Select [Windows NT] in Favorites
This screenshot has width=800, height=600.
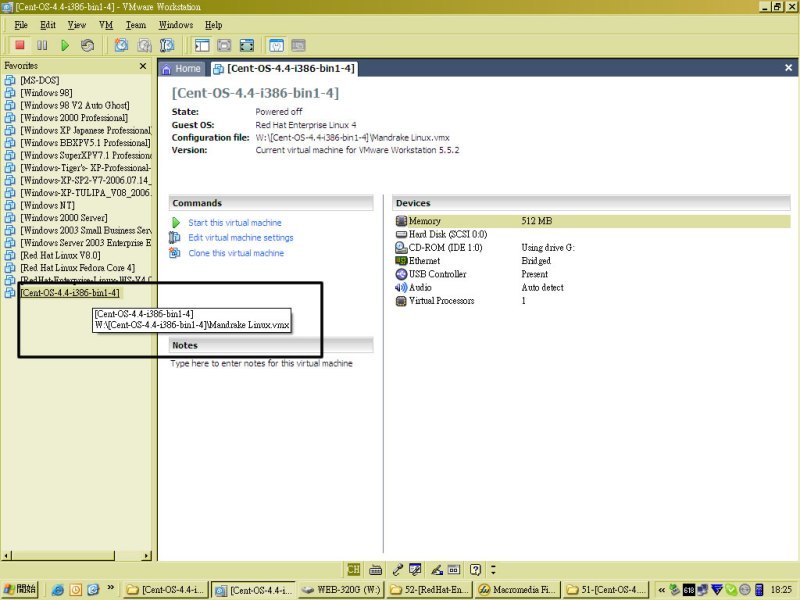[x=47, y=205]
